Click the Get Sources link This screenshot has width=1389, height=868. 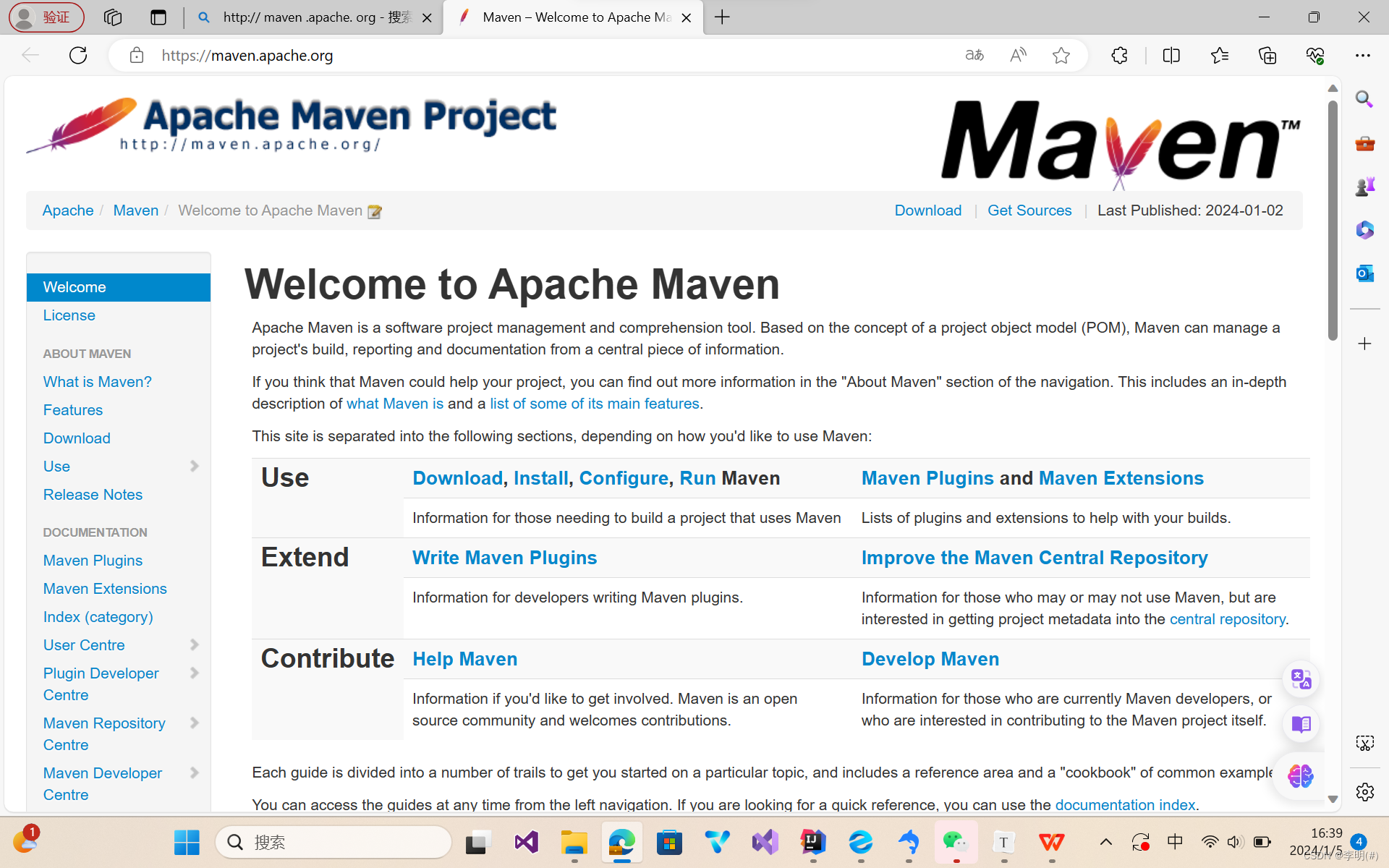(x=1029, y=210)
